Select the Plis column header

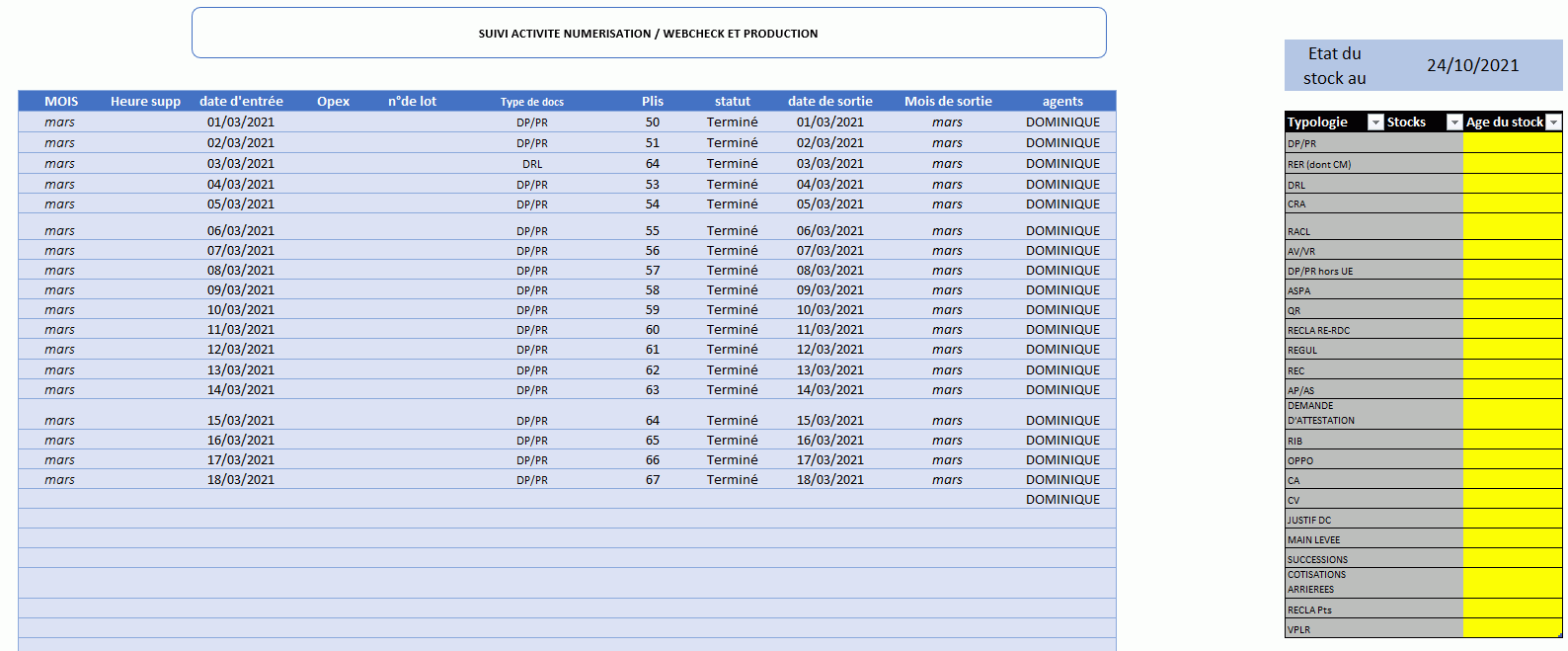[652, 101]
